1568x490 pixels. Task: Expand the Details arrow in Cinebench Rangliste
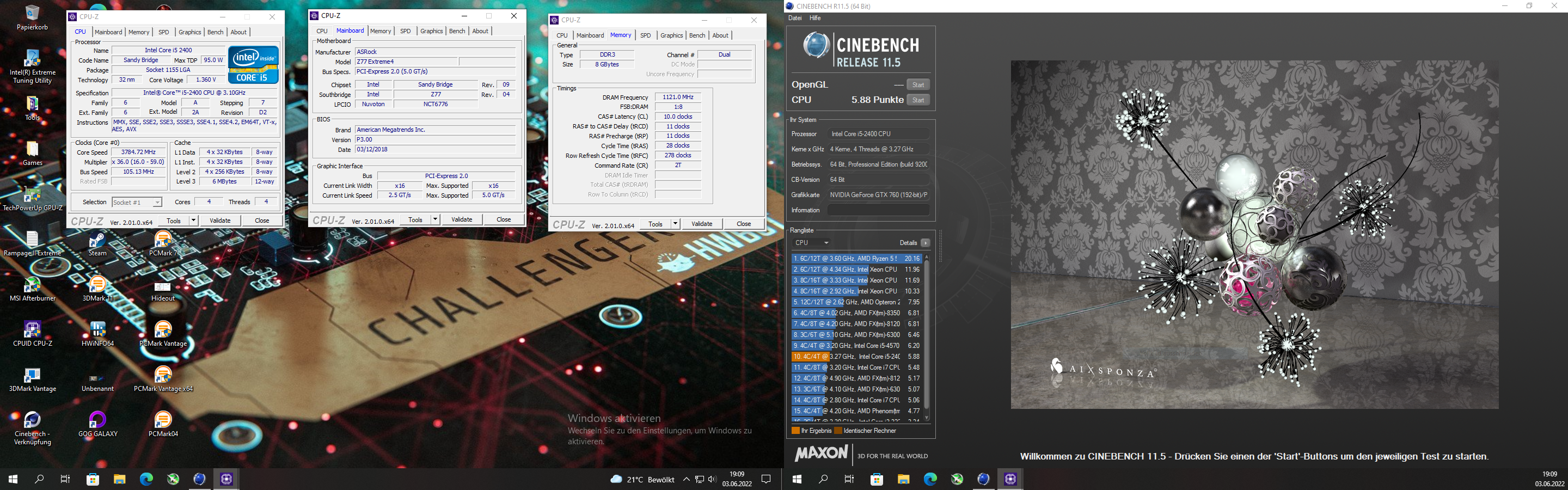(925, 243)
